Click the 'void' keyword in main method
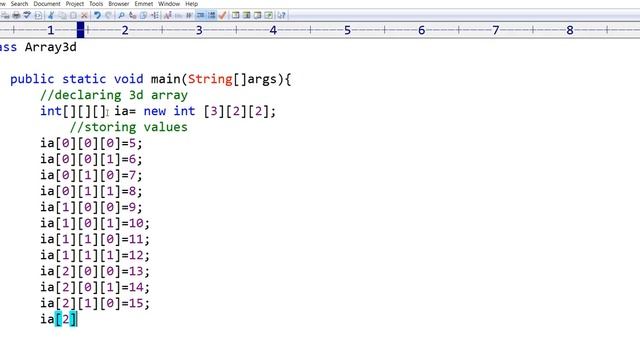The width and height of the screenshot is (640, 360). click(129, 79)
